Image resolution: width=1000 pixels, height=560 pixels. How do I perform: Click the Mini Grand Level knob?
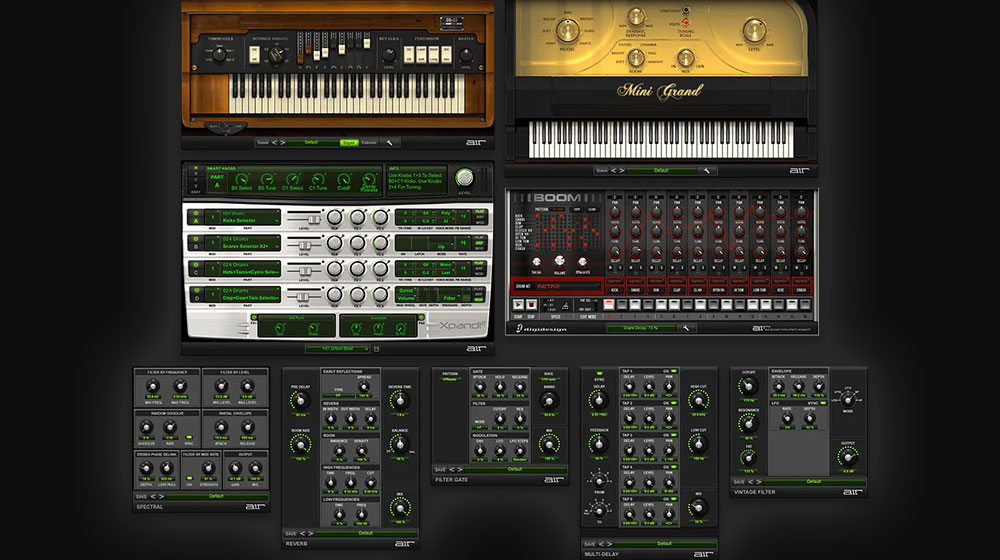(754, 30)
